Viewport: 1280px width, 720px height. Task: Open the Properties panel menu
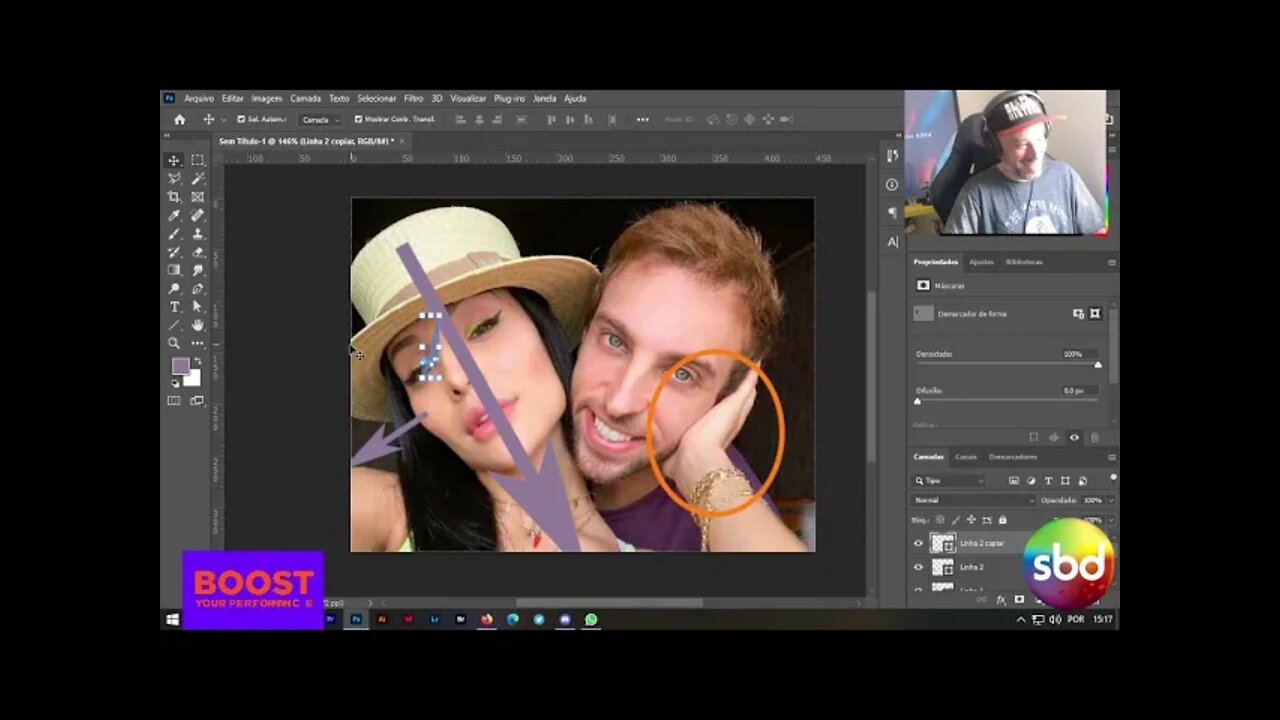pyautogui.click(x=1111, y=262)
